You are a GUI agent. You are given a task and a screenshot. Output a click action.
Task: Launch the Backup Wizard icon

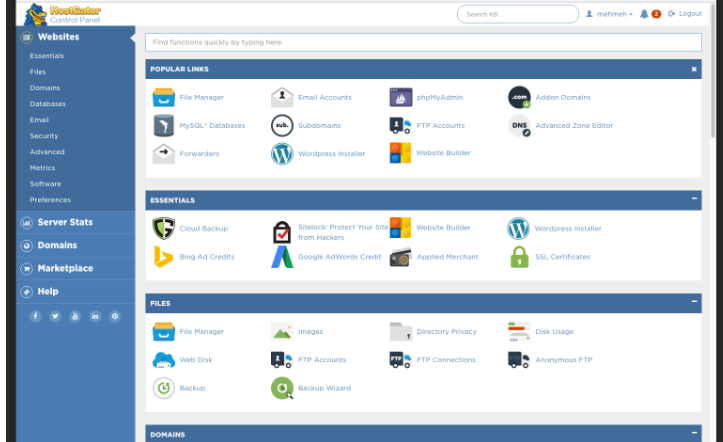[282, 388]
